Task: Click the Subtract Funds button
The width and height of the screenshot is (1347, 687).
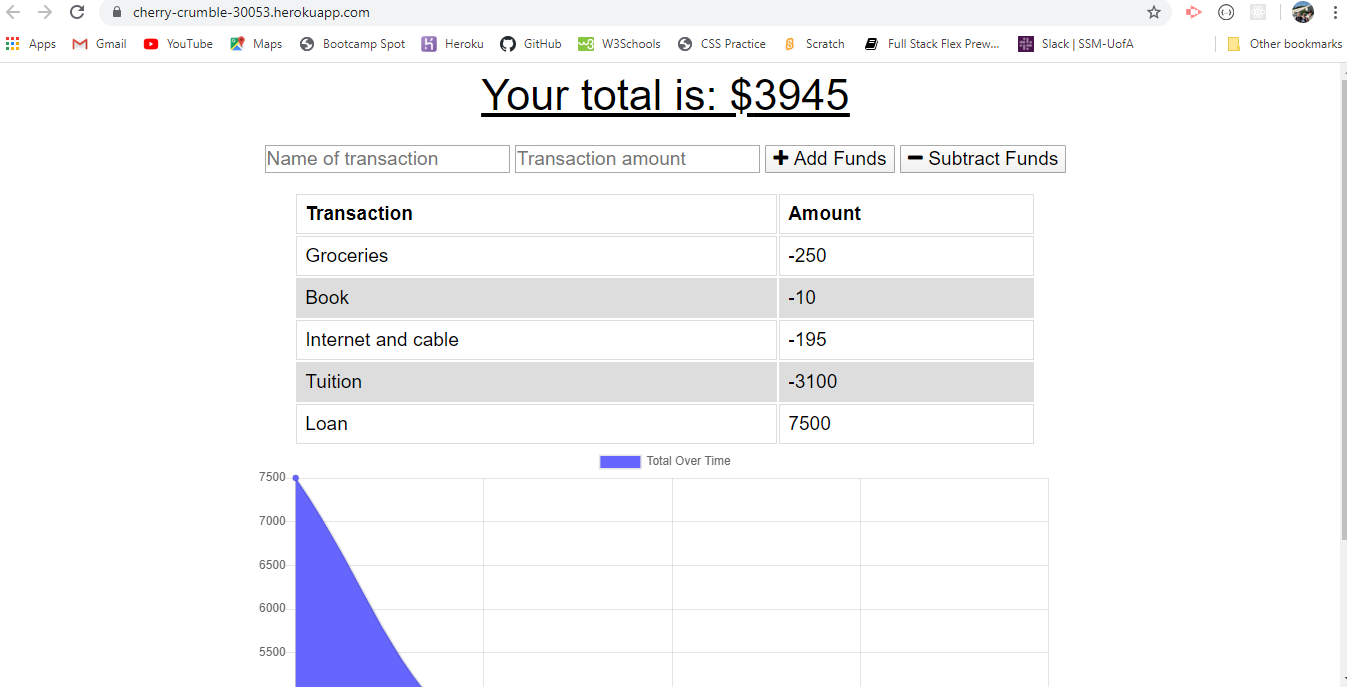Action: (x=981, y=158)
